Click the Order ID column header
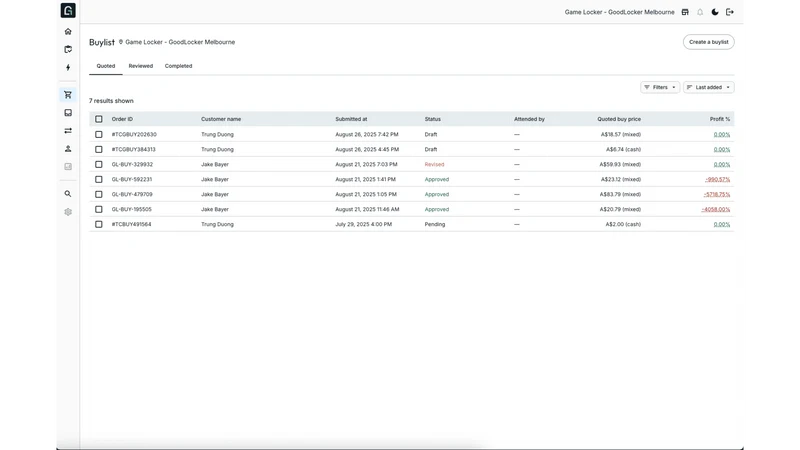Image resolution: width=800 pixels, height=450 pixels. (x=122, y=119)
